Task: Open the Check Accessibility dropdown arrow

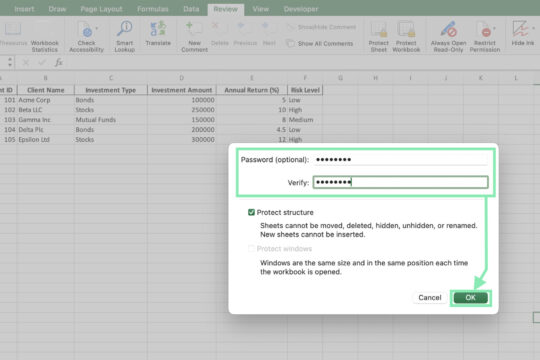Action: pos(97,28)
